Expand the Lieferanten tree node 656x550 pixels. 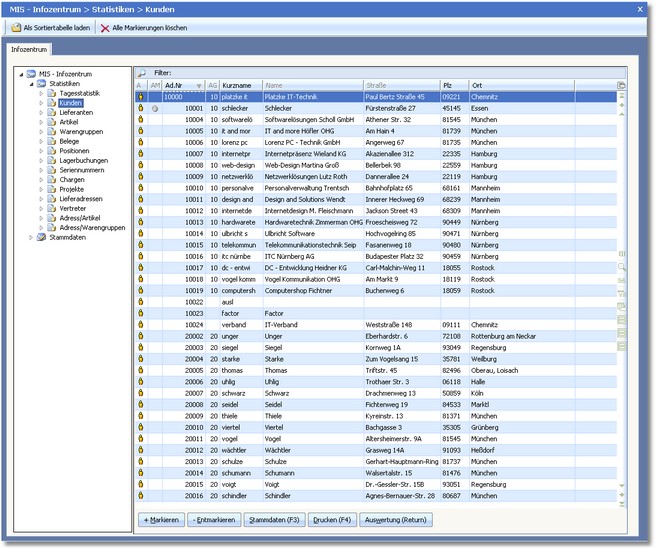[x=42, y=113]
